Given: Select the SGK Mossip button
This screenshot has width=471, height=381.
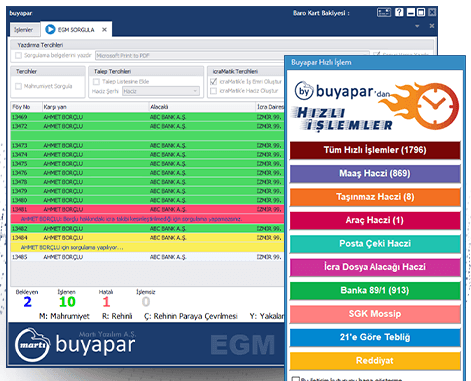Looking at the screenshot, I should pos(375,314).
